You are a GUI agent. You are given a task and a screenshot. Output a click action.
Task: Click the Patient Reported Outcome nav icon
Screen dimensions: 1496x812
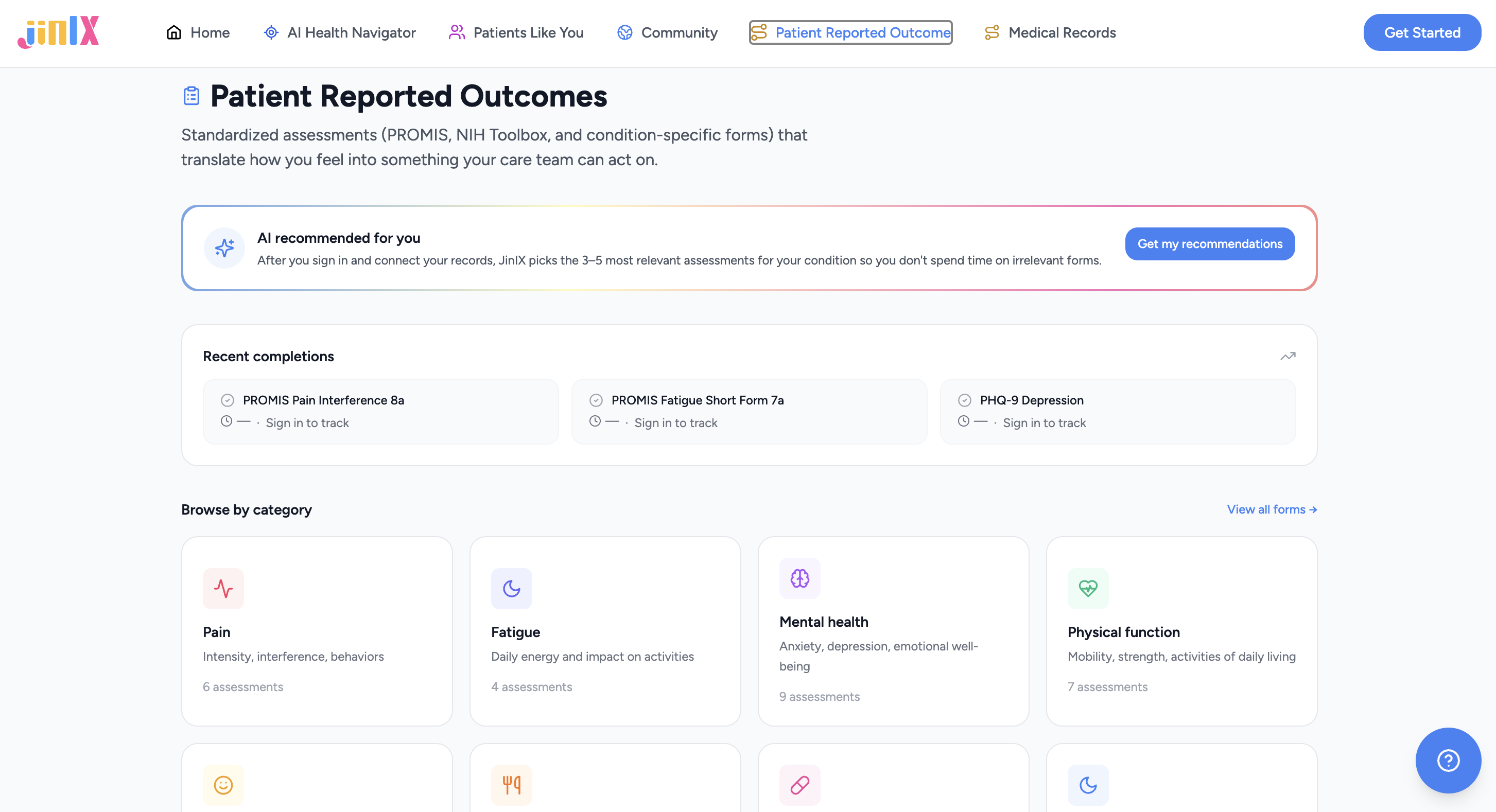click(x=758, y=32)
